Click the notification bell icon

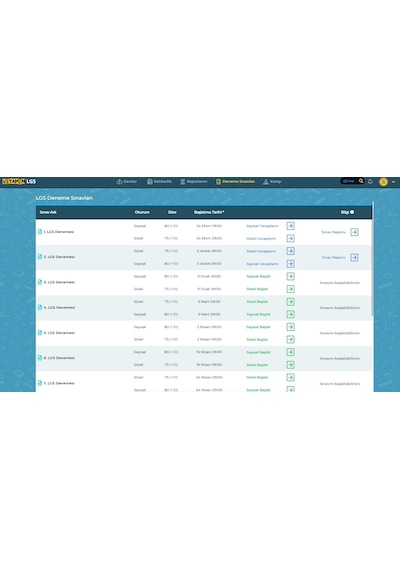point(370,181)
